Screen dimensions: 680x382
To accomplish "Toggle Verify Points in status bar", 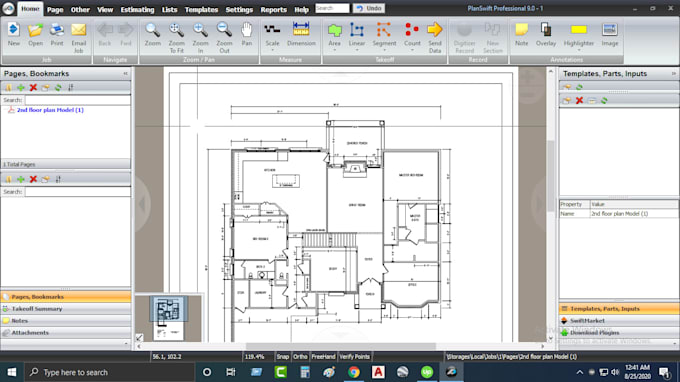I will pyautogui.click(x=354, y=356).
